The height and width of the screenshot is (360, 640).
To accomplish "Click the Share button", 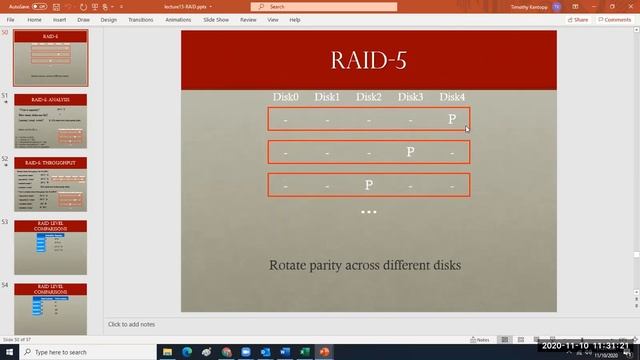I will click(x=578, y=20).
